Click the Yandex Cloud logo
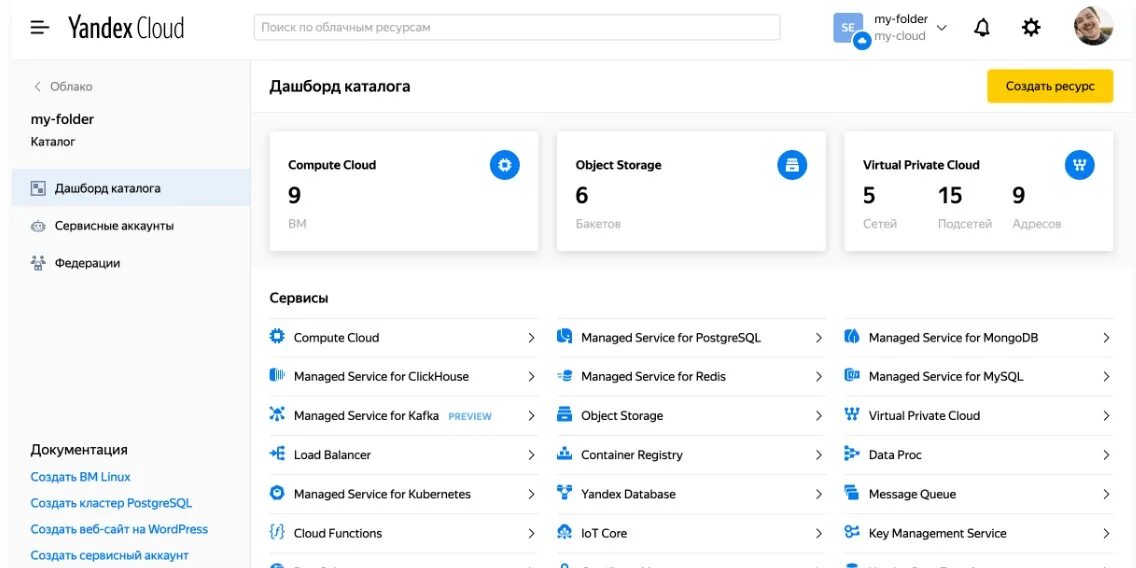The image size is (1136, 568). click(x=126, y=28)
